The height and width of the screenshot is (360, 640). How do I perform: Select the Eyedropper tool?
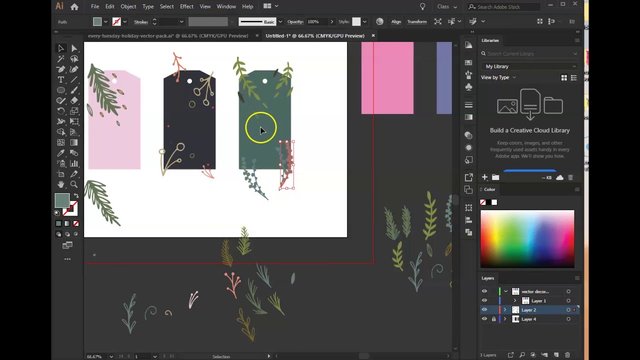click(61, 153)
